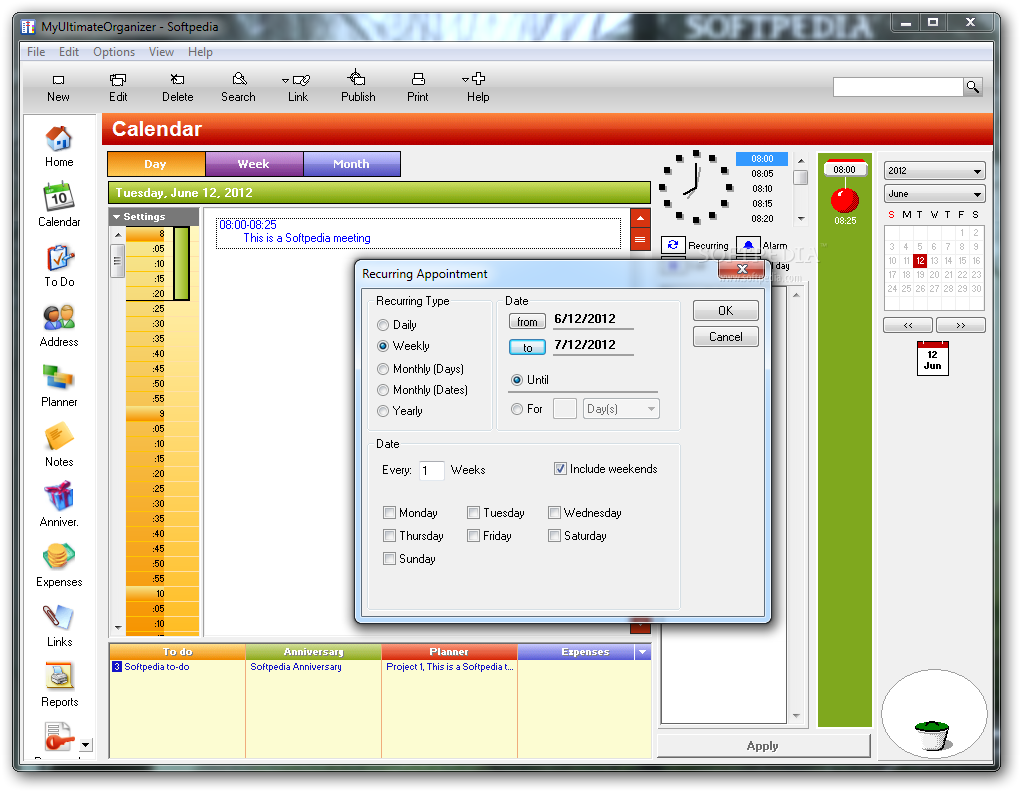The image size is (1021, 792).
Task: Click Cancel in Recurring Appointment dialog
Action: coord(725,337)
